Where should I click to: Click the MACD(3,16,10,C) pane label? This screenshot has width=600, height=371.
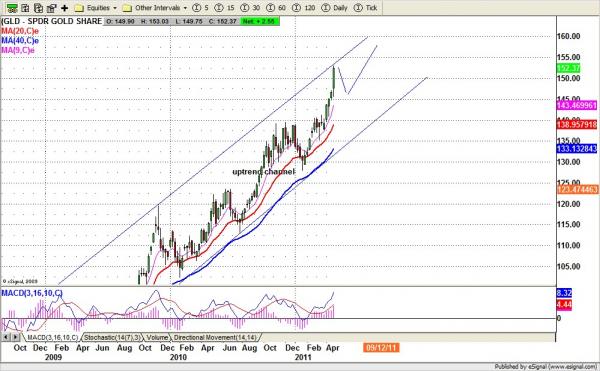32,293
